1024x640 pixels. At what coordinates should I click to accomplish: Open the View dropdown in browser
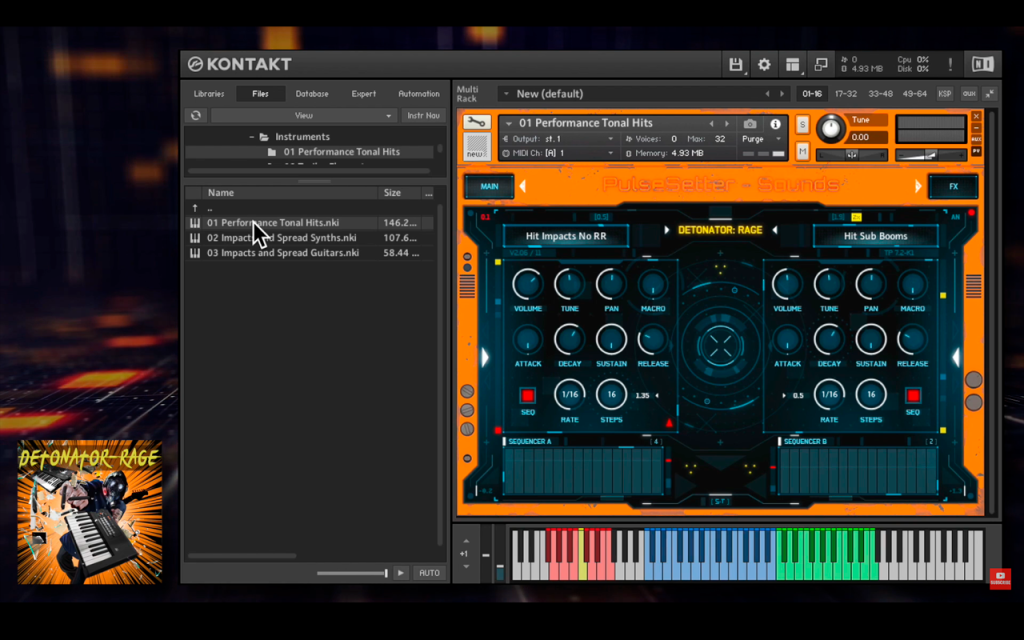[304, 116]
